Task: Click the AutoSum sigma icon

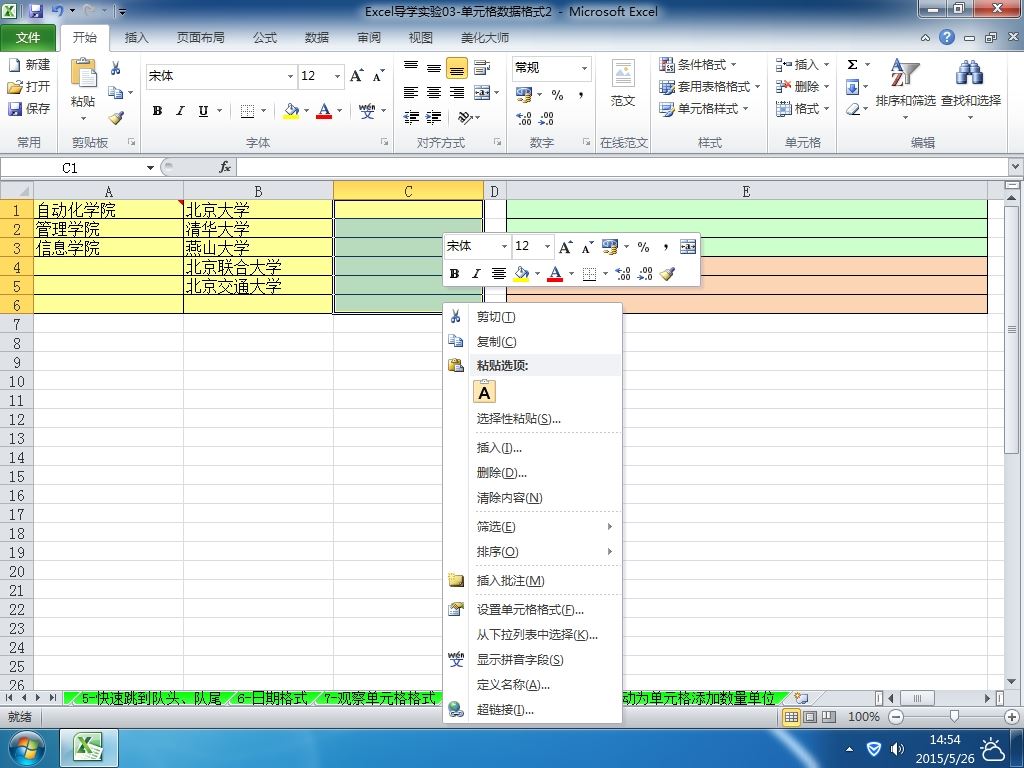Action: [852, 65]
